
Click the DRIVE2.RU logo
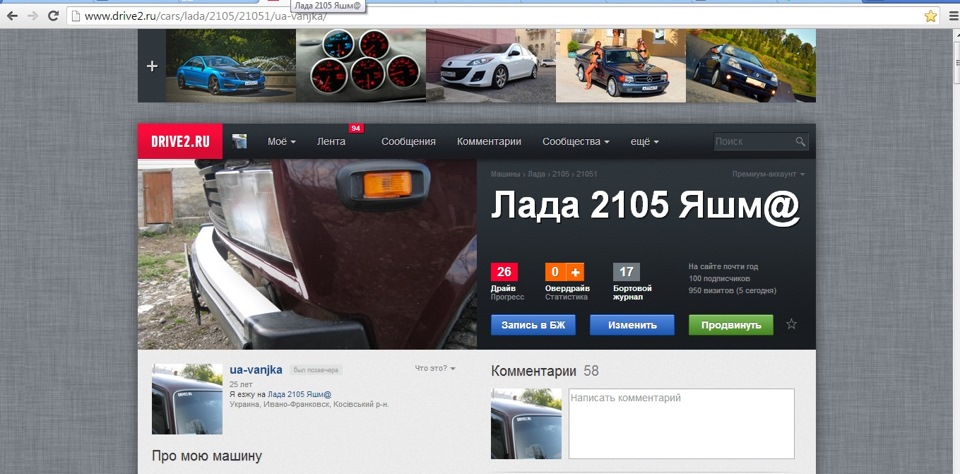(180, 141)
